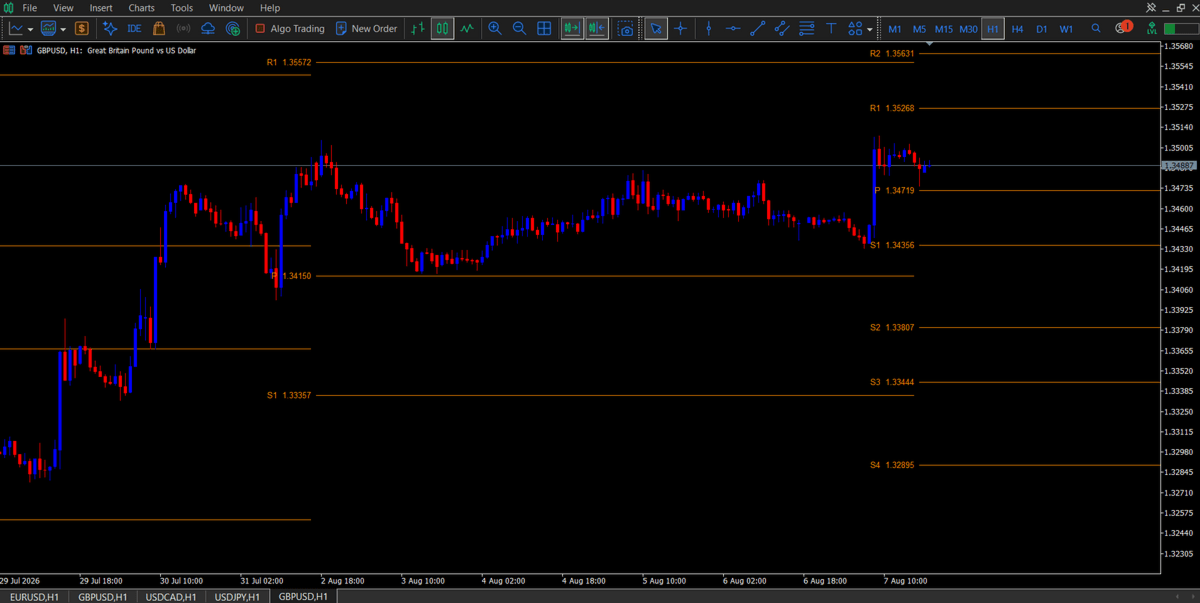Pick the trendline drawing tool

pyautogui.click(x=758, y=29)
